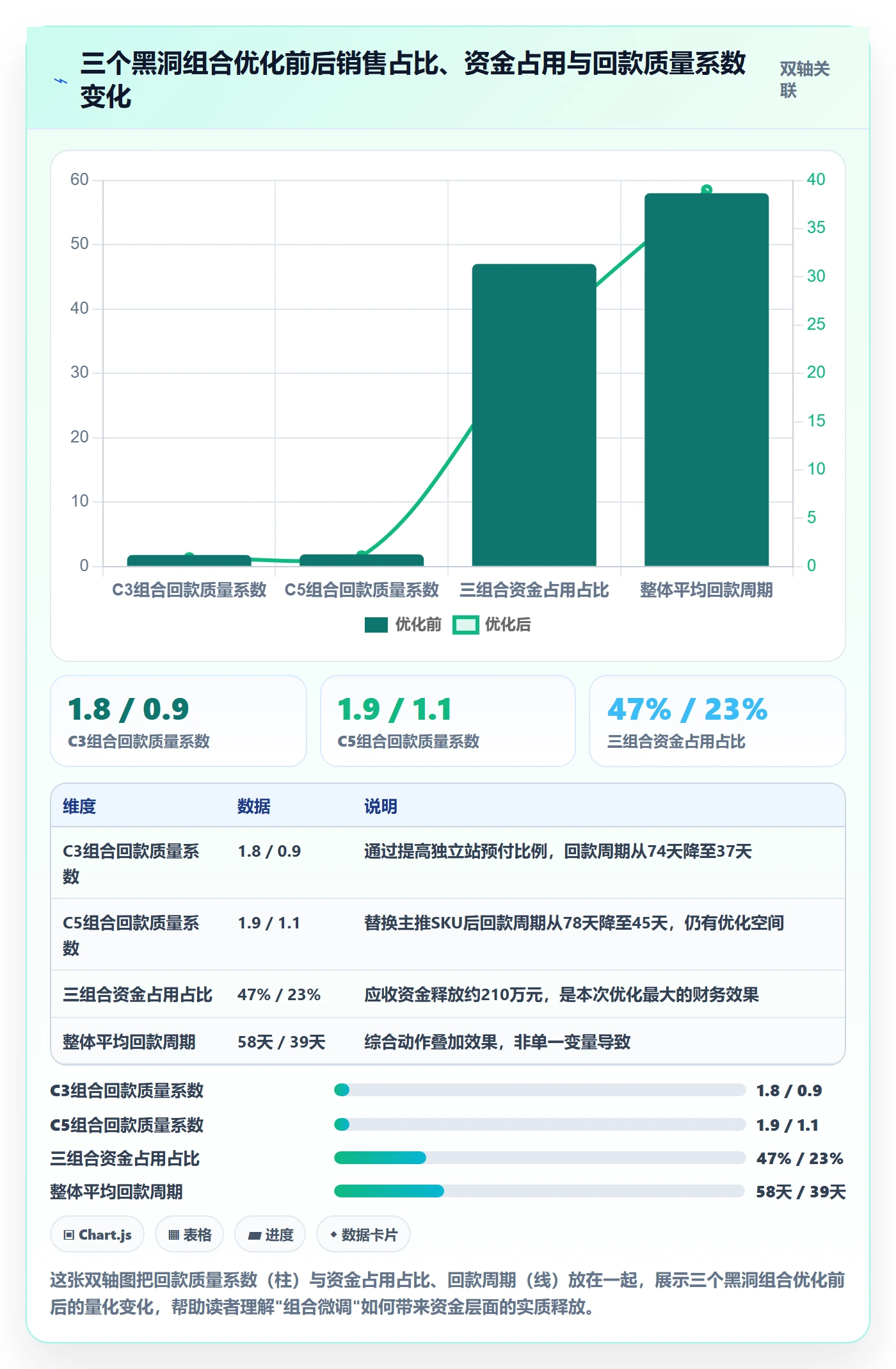The height and width of the screenshot is (1369, 896).
Task: Click the line point above the 整体平均回款周期 bar
Action: [707, 190]
